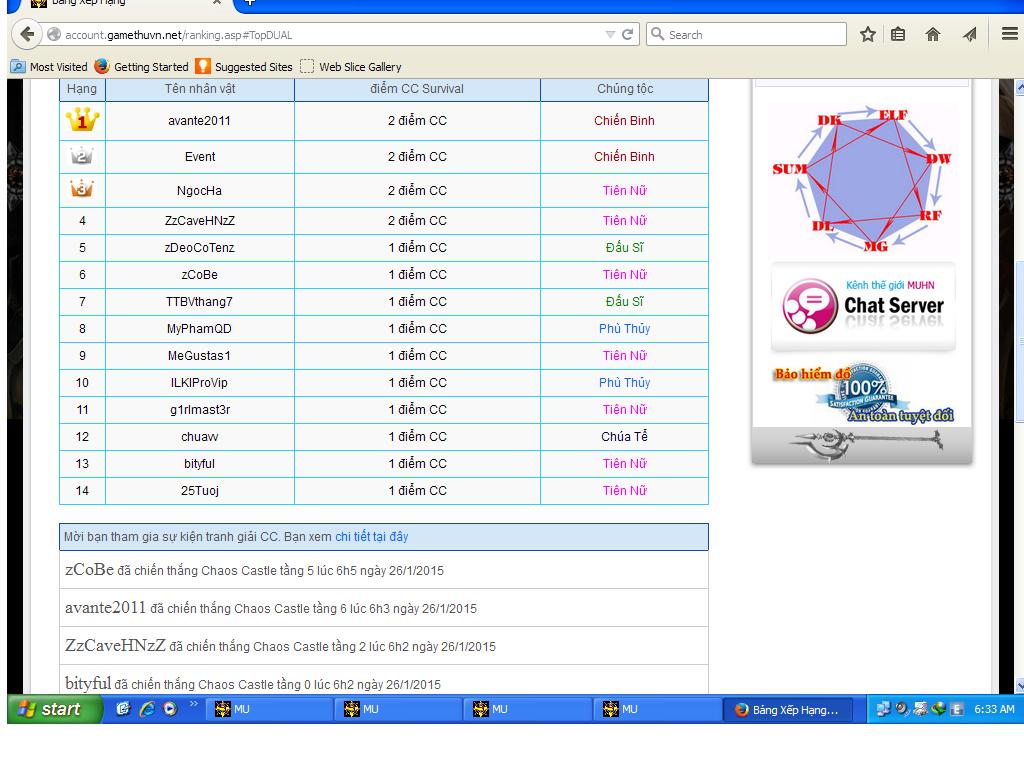This screenshot has width=1024, height=768.
Task: Launch Internet Explorer from Quick Launch
Action: click(147, 709)
